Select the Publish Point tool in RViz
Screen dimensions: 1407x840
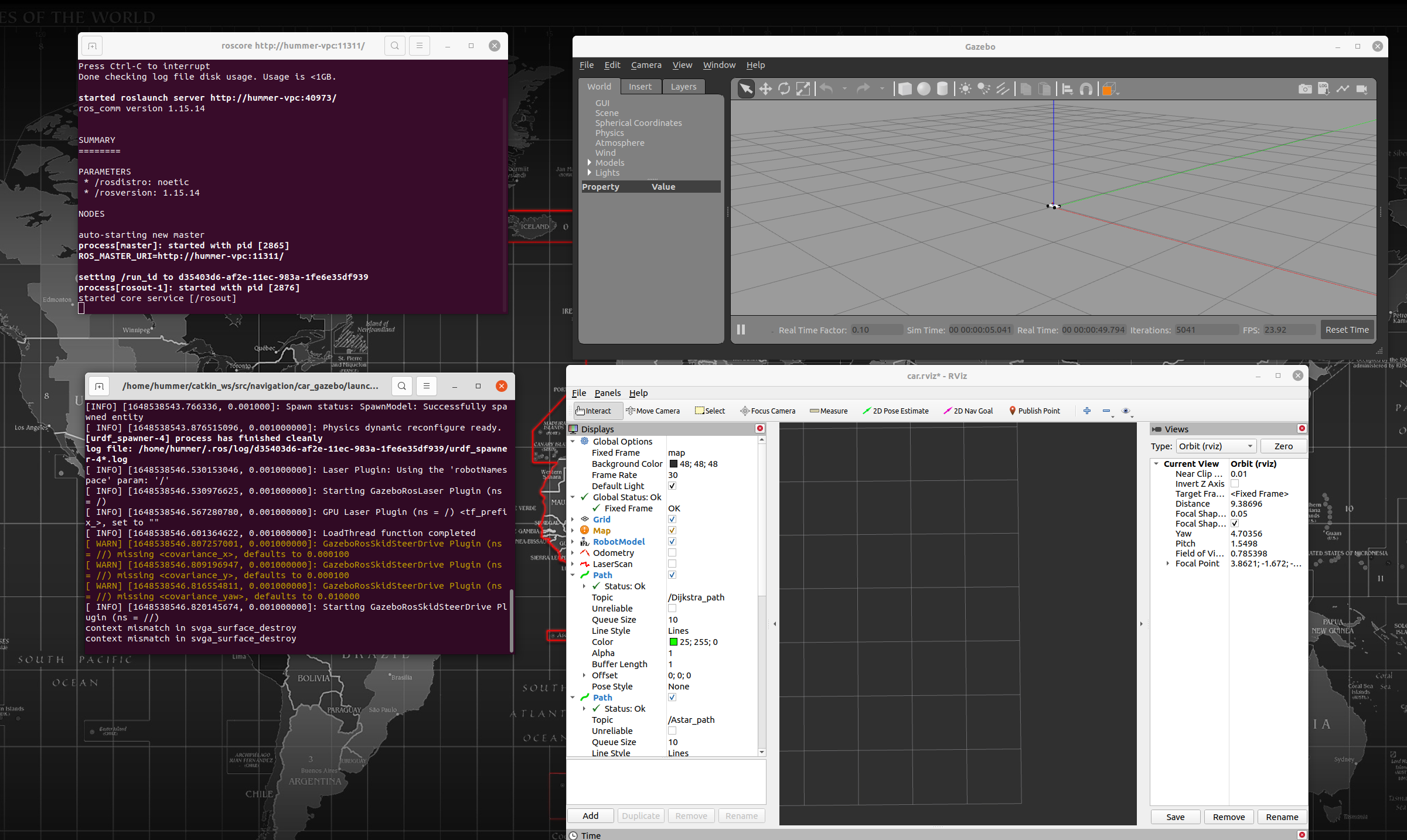[1034, 411]
